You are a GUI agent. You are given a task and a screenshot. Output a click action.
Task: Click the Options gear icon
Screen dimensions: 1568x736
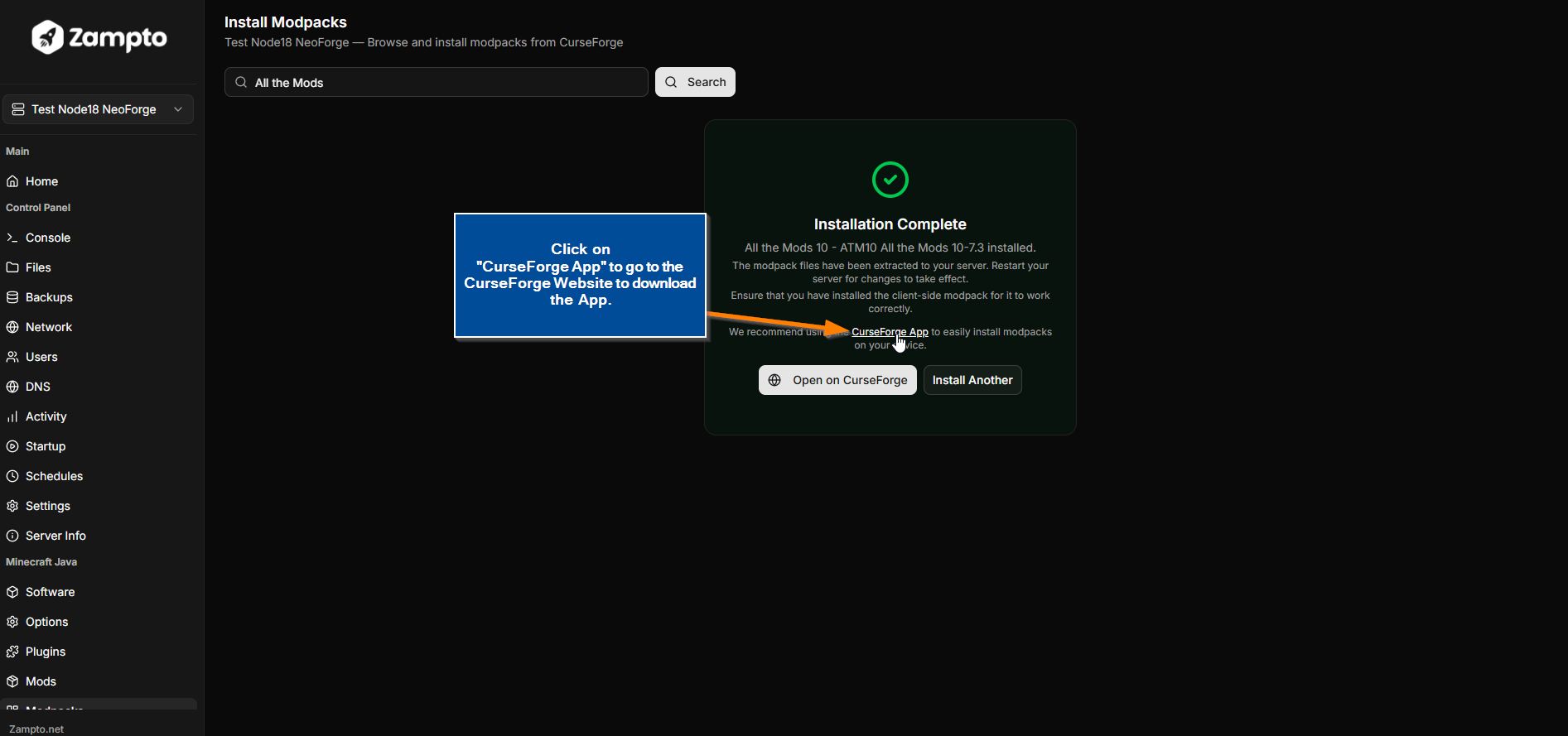12,622
